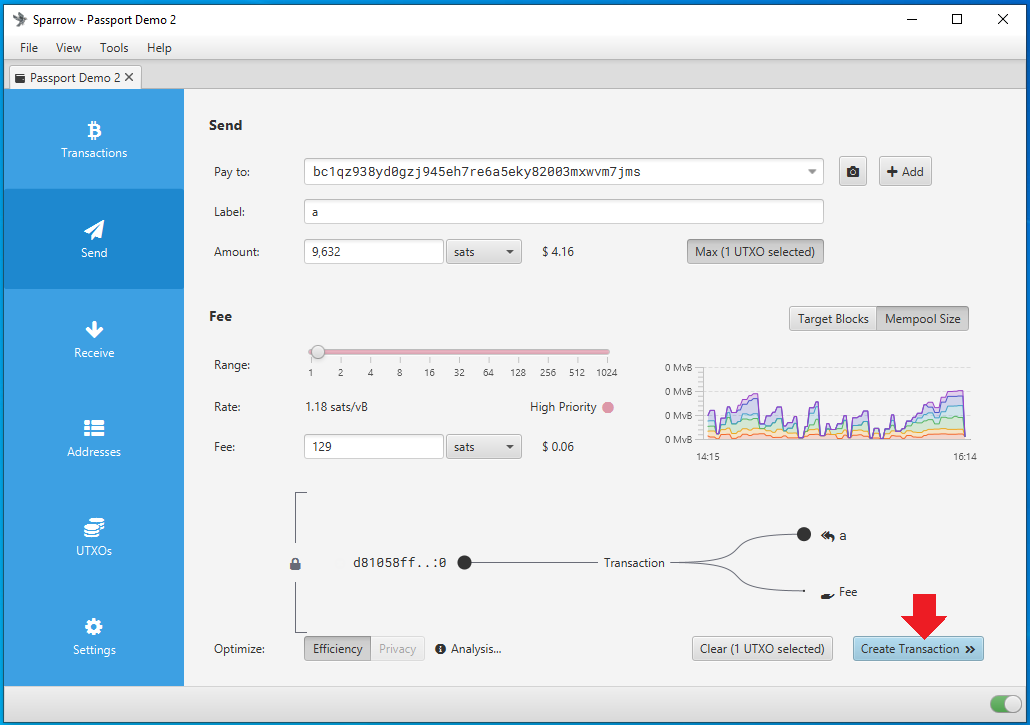This screenshot has width=1030, height=726.
Task: Click the Add recipient button
Action: 905,171
